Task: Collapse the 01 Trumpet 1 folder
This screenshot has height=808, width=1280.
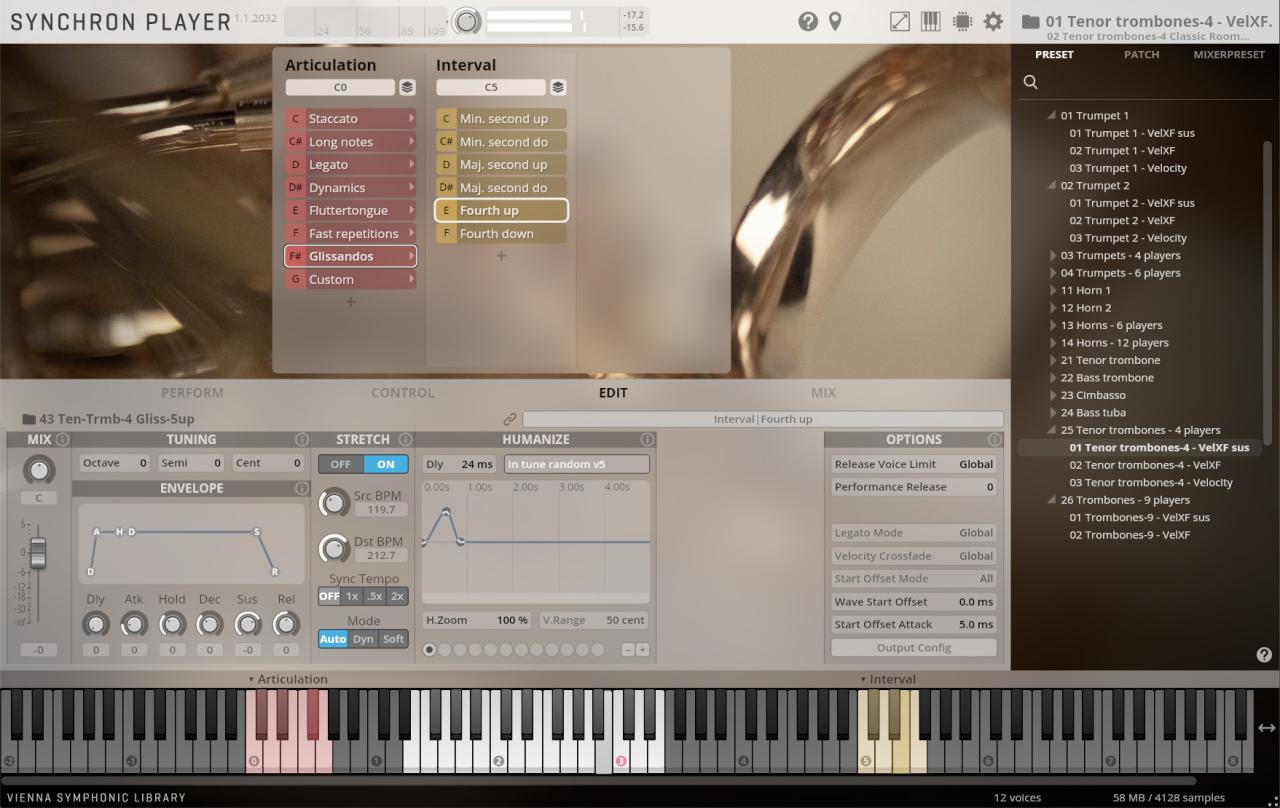Action: click(1052, 116)
